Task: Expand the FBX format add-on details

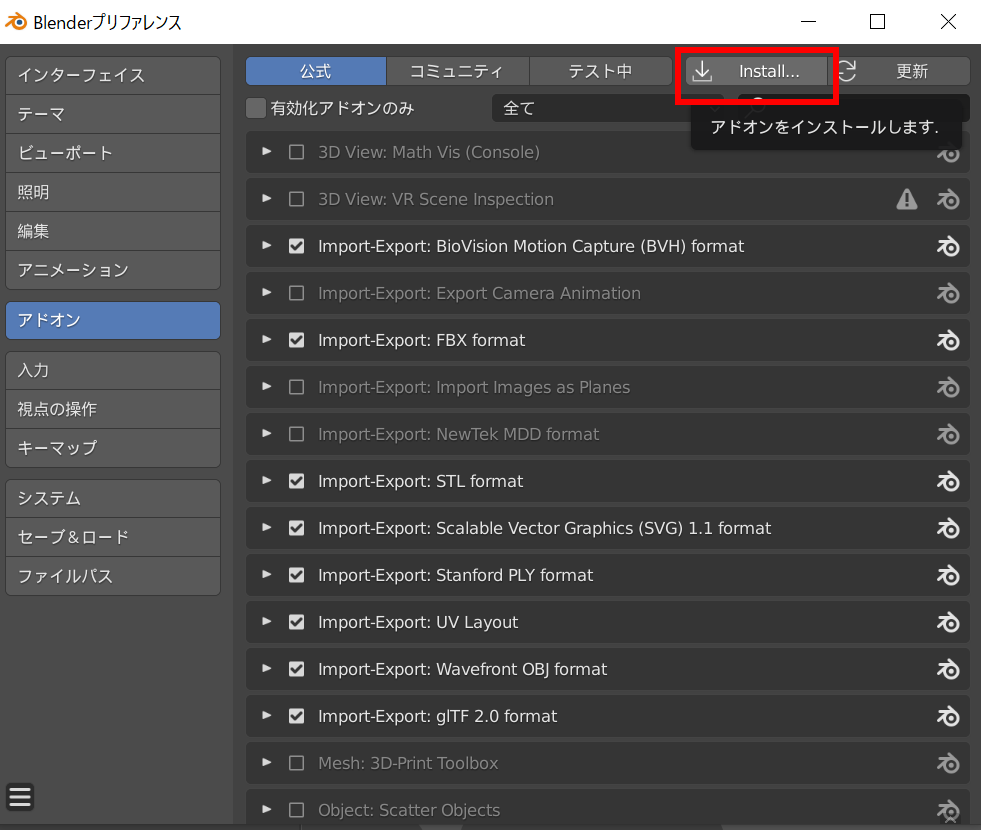Action: [x=267, y=339]
